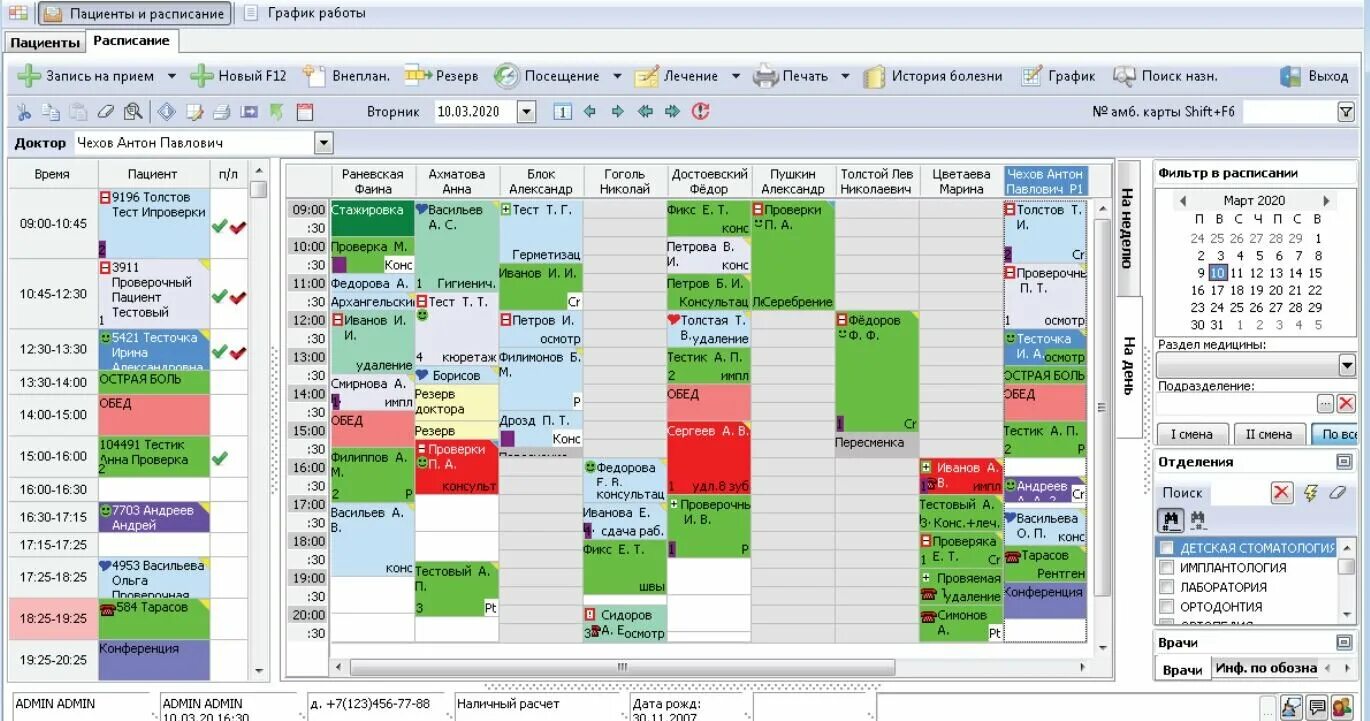Viewport: 1370px width, 721px height.
Task: Go to next day with single right arrow
Action: [617, 112]
